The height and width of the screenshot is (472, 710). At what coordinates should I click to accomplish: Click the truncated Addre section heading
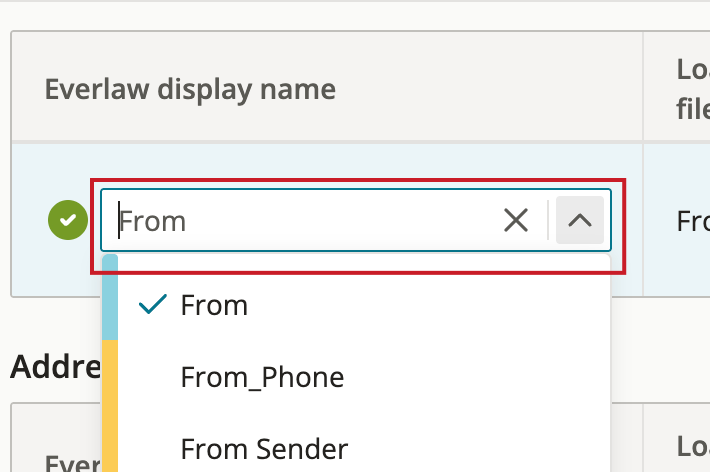[x=56, y=366]
